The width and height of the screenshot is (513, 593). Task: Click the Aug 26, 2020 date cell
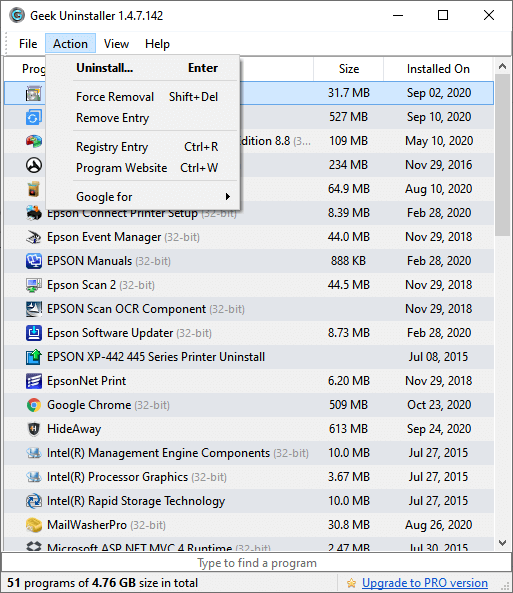(438, 525)
